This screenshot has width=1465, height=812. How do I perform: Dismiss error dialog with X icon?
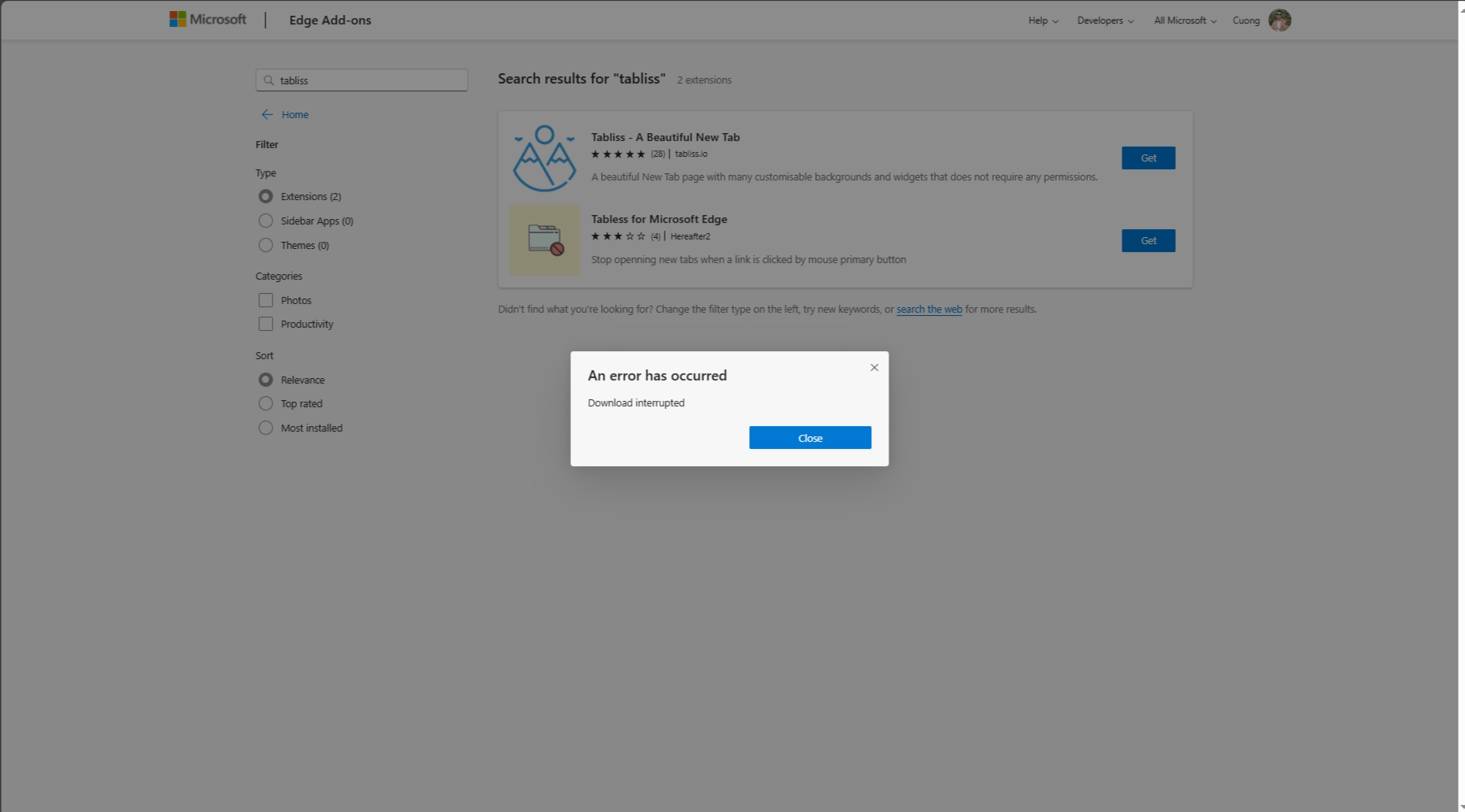point(874,368)
